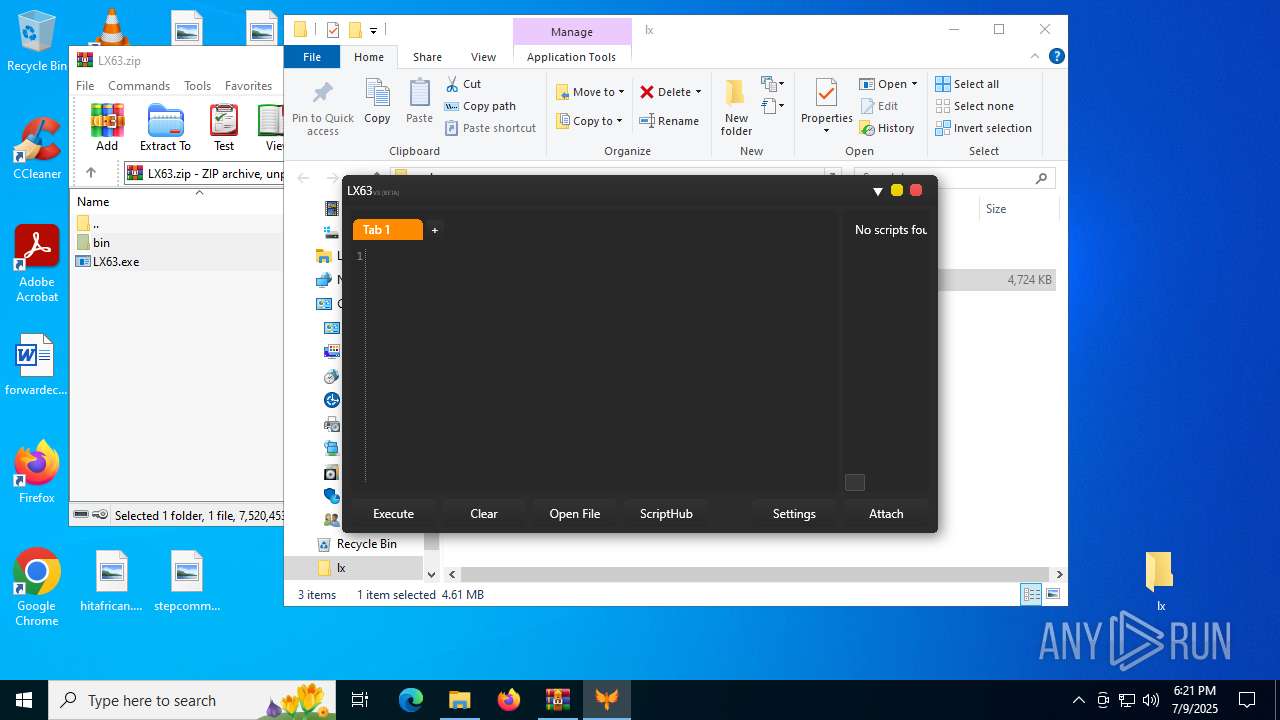1280x720 pixels.
Task: Open the Commands menu in WinRAR
Action: 139,86
